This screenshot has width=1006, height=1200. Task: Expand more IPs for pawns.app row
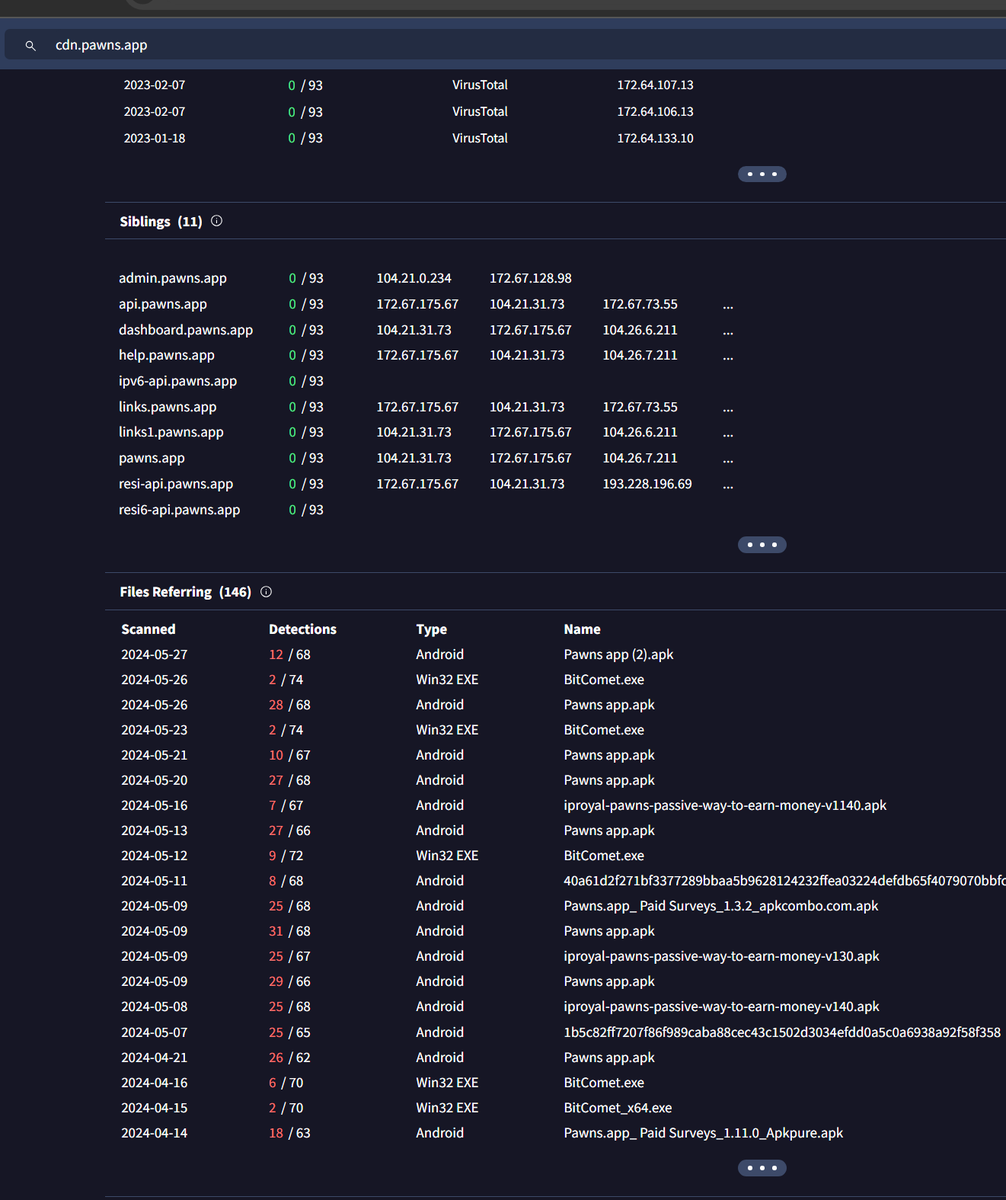[728, 458]
